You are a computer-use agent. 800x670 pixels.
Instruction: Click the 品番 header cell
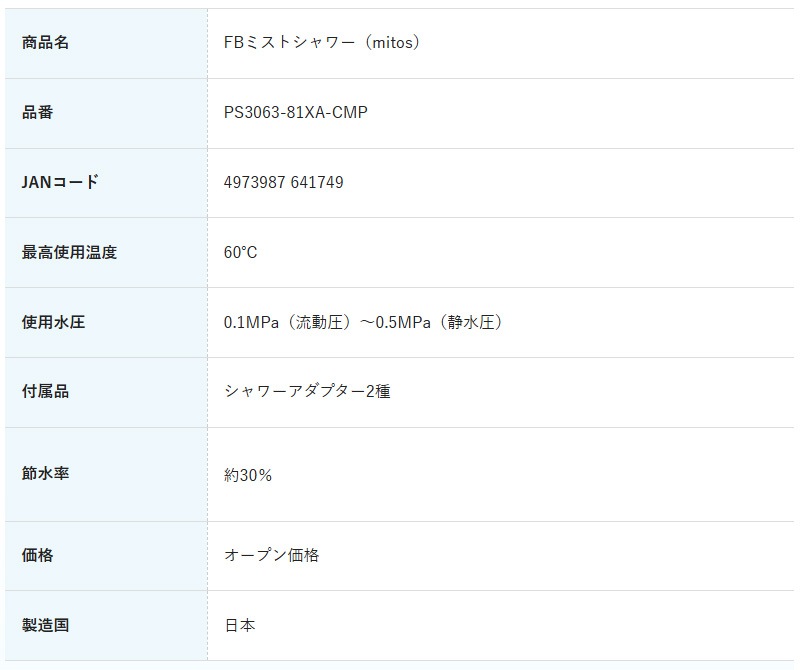pos(38,113)
